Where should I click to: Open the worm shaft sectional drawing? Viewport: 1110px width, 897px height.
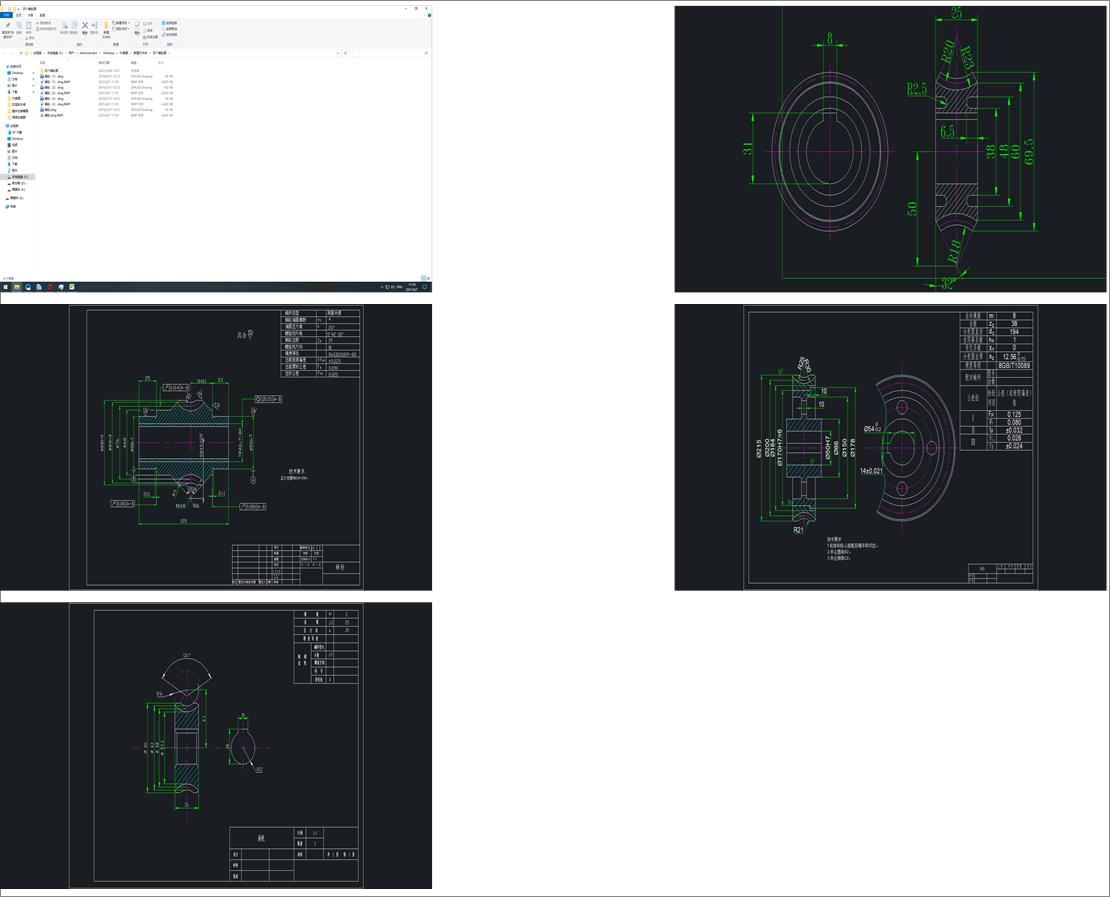tap(216, 447)
